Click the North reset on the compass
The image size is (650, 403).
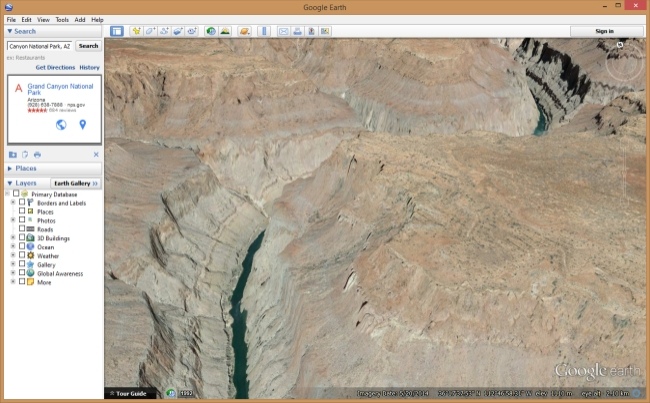point(620,45)
